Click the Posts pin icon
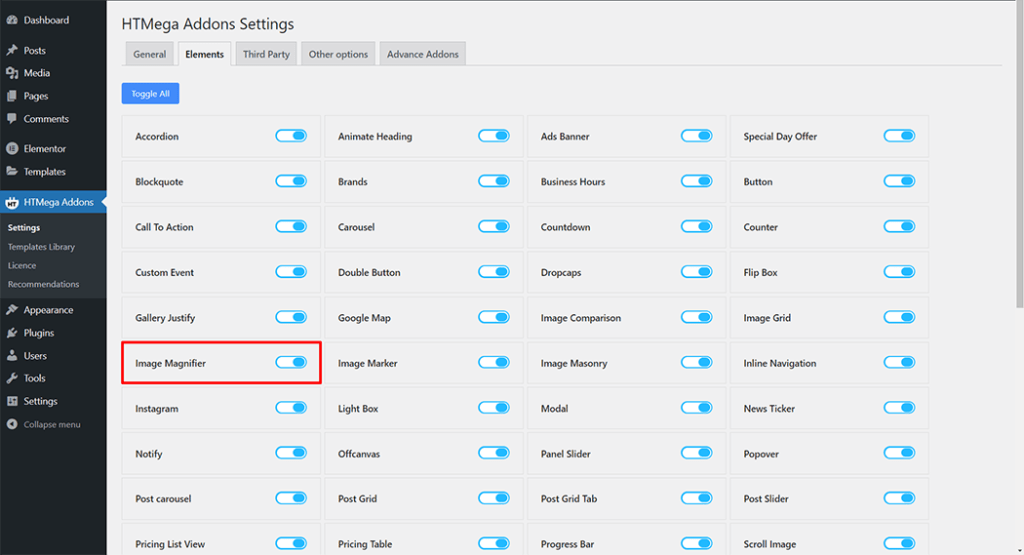 point(12,50)
